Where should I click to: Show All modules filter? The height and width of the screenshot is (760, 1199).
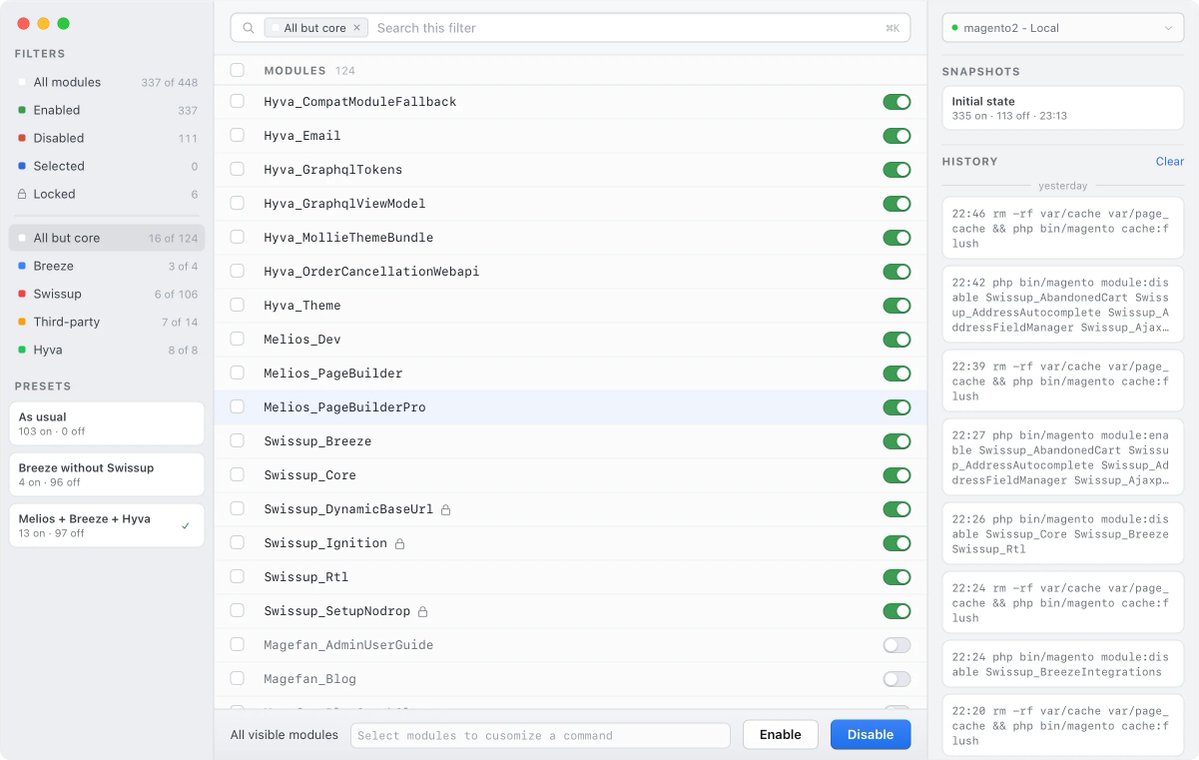click(107, 83)
